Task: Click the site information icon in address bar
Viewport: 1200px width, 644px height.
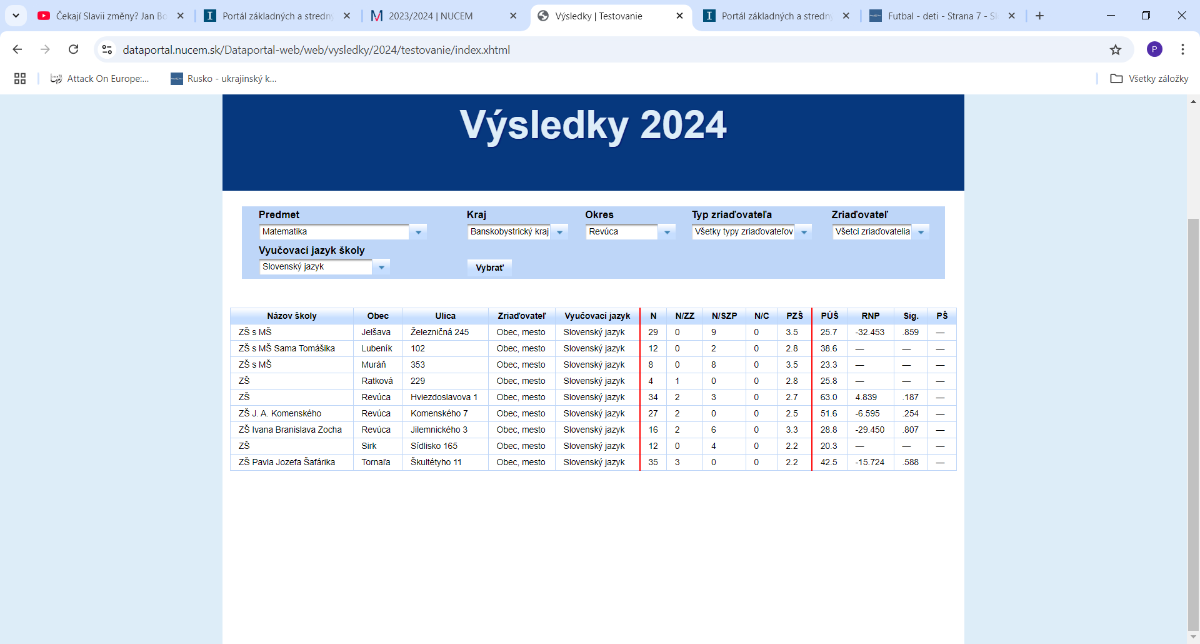Action: pos(107,49)
